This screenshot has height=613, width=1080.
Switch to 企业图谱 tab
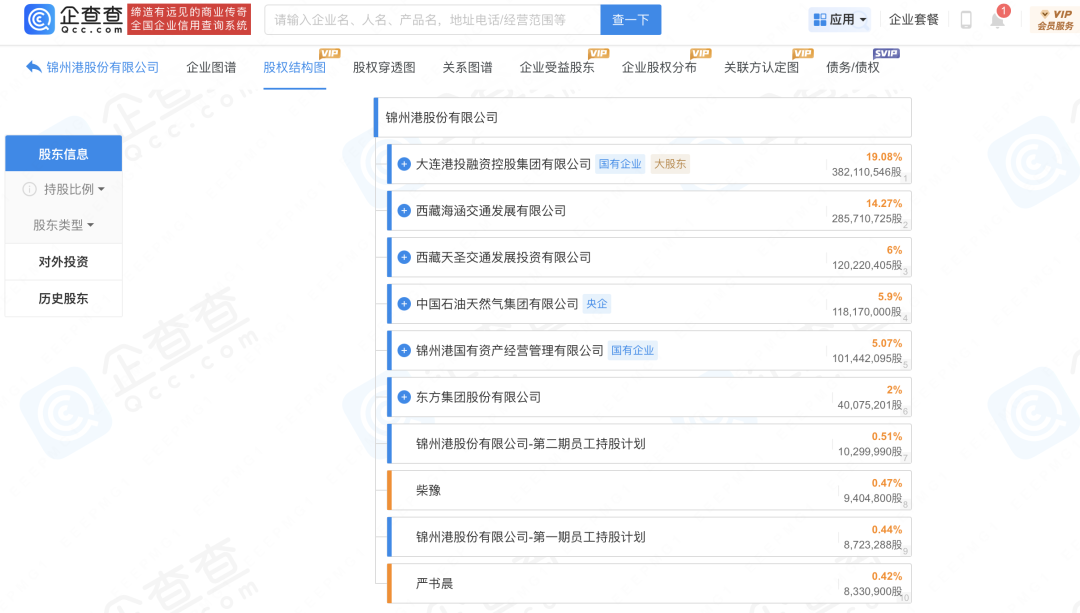(x=211, y=67)
